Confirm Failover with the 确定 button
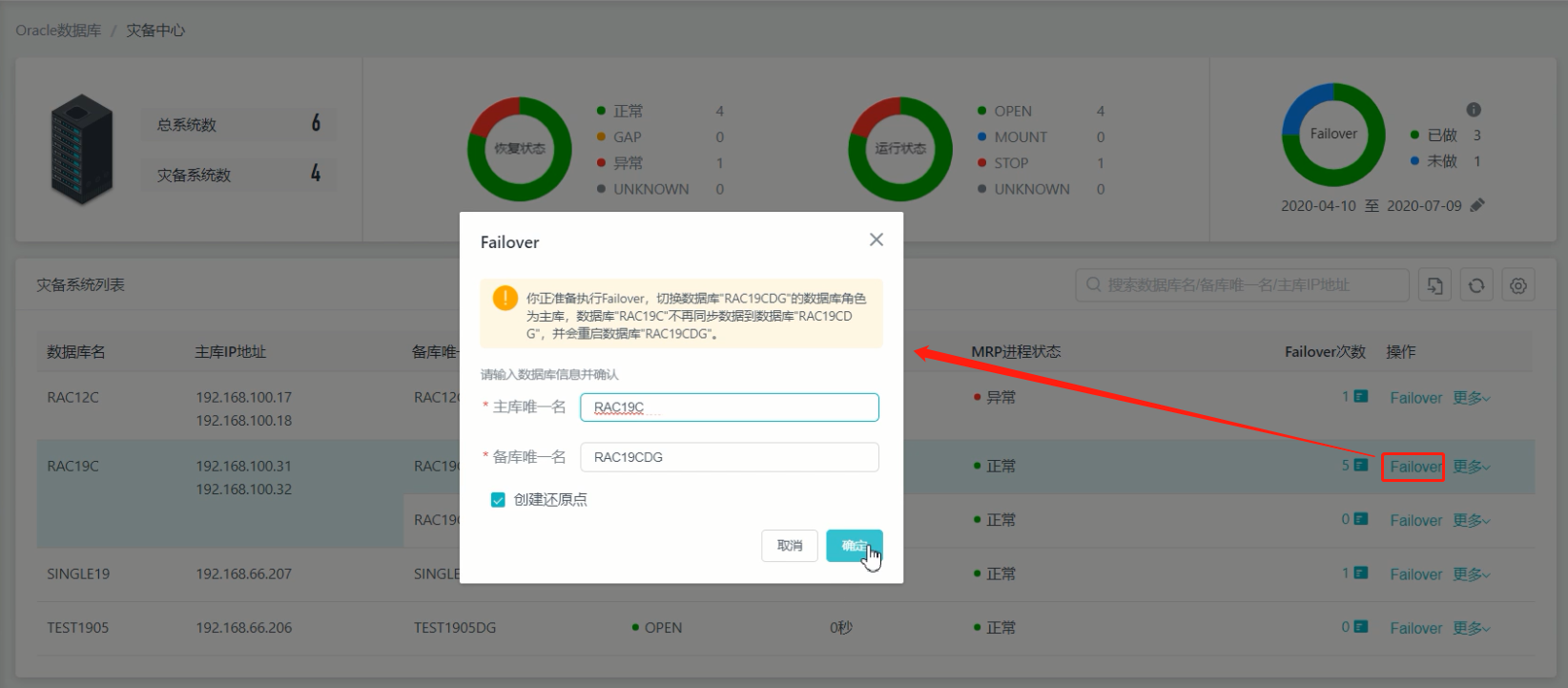 [x=855, y=546]
